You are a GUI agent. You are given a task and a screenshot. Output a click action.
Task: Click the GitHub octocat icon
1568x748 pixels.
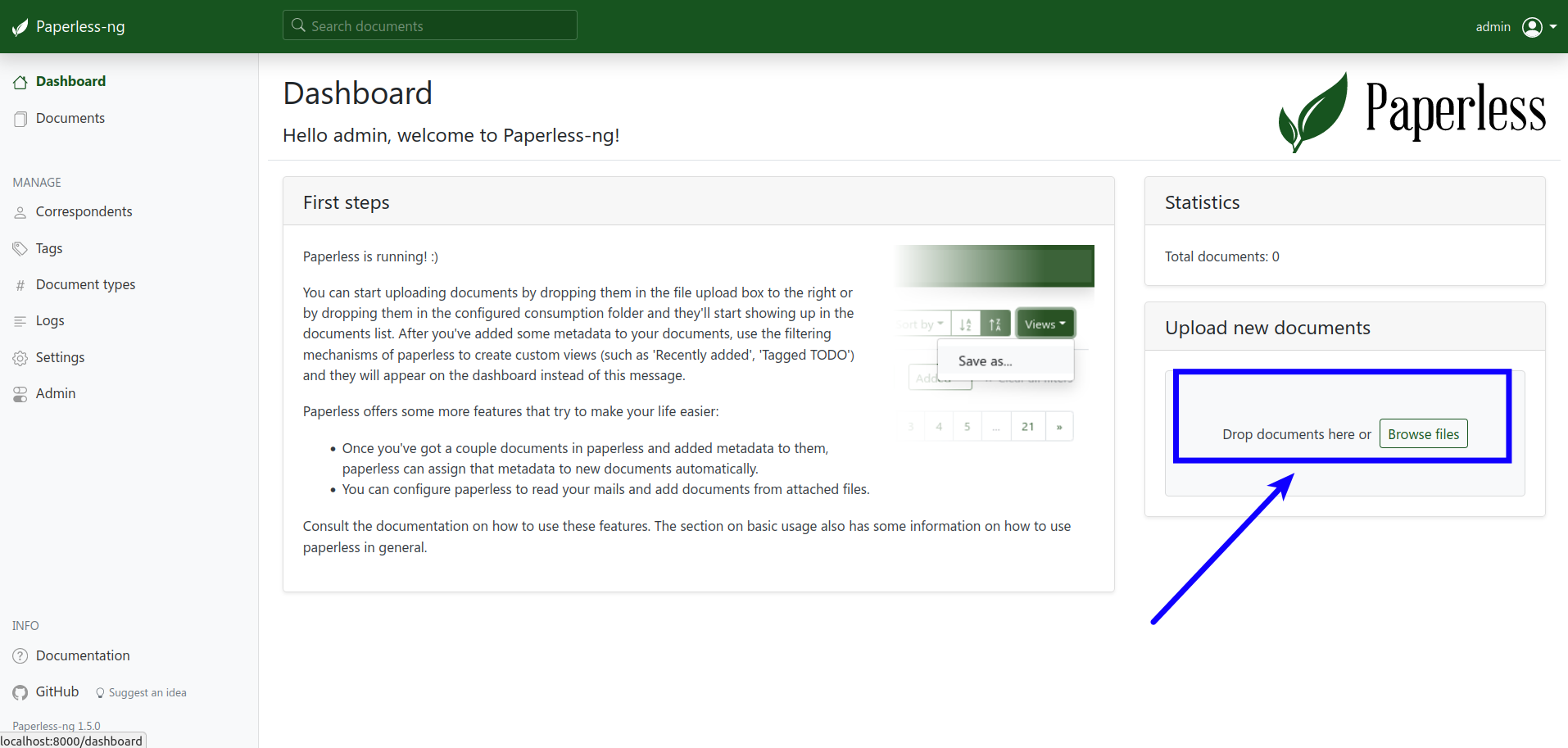tap(20, 692)
